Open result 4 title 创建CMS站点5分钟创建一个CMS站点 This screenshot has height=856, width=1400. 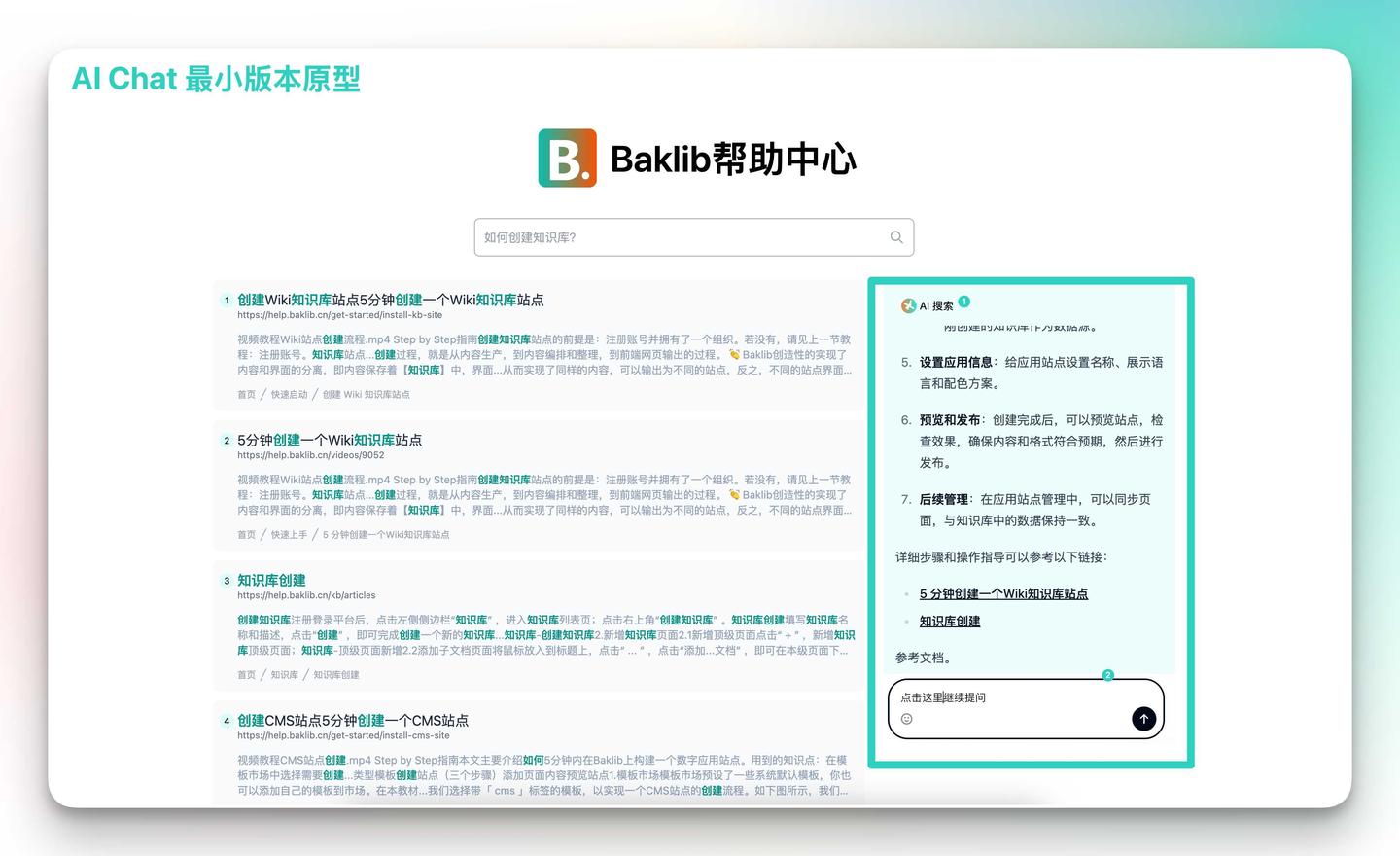coord(353,720)
